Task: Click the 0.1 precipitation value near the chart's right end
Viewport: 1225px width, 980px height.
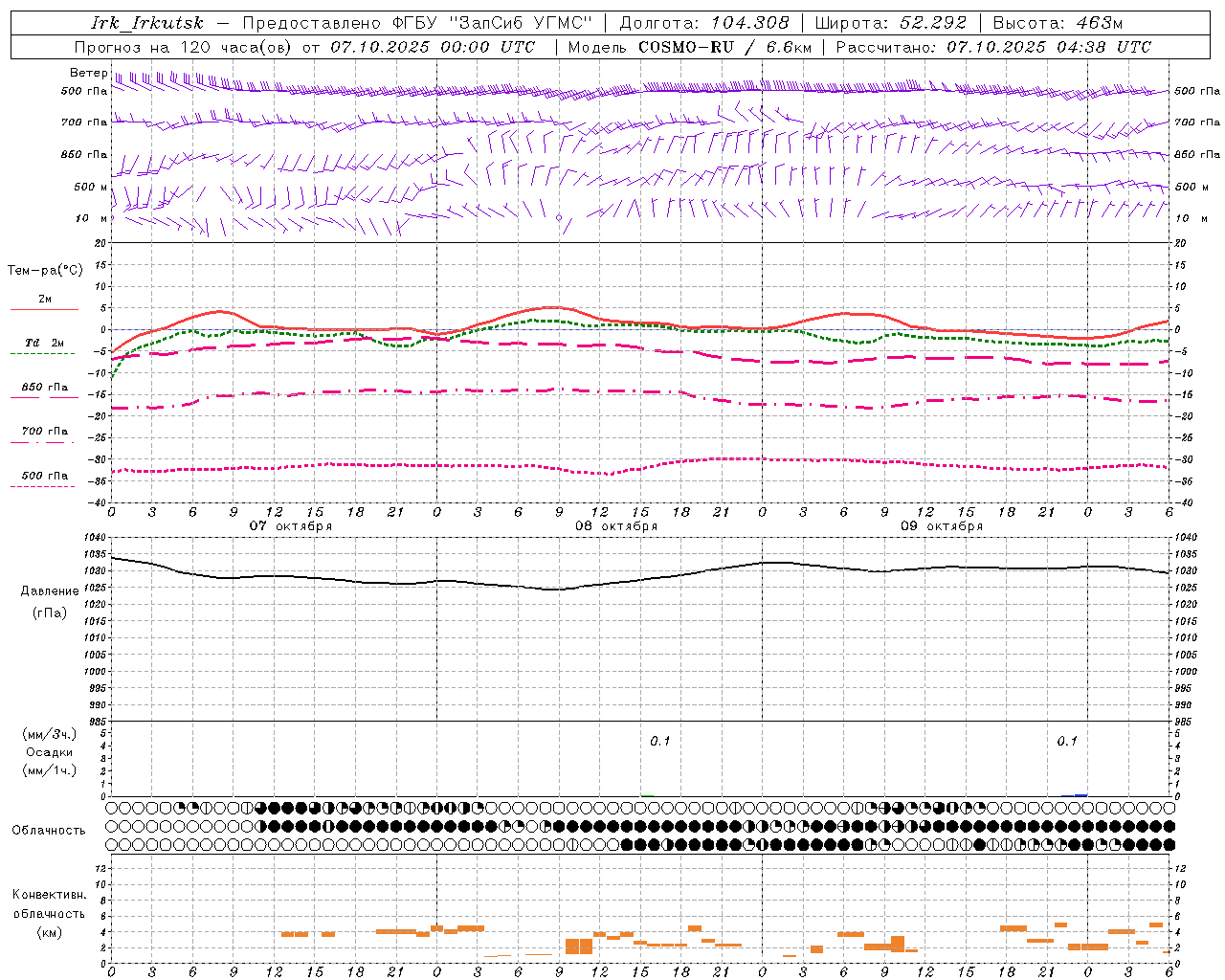Action: pos(1067,742)
